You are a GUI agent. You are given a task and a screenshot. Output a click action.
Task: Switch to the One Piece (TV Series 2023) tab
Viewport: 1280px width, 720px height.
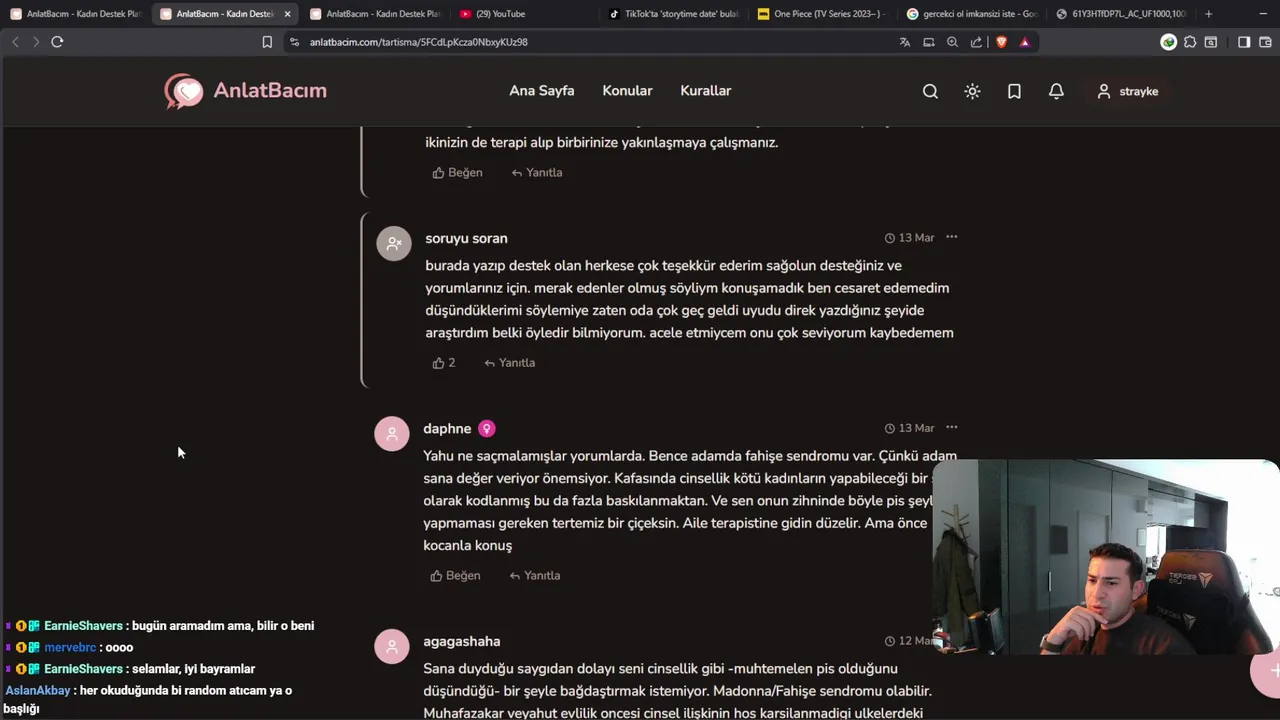point(822,14)
